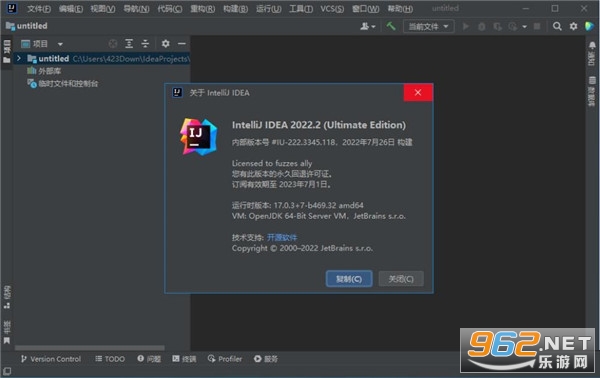600x378 pixels.
Task: Open the 视图(V) menu
Action: 103,8
